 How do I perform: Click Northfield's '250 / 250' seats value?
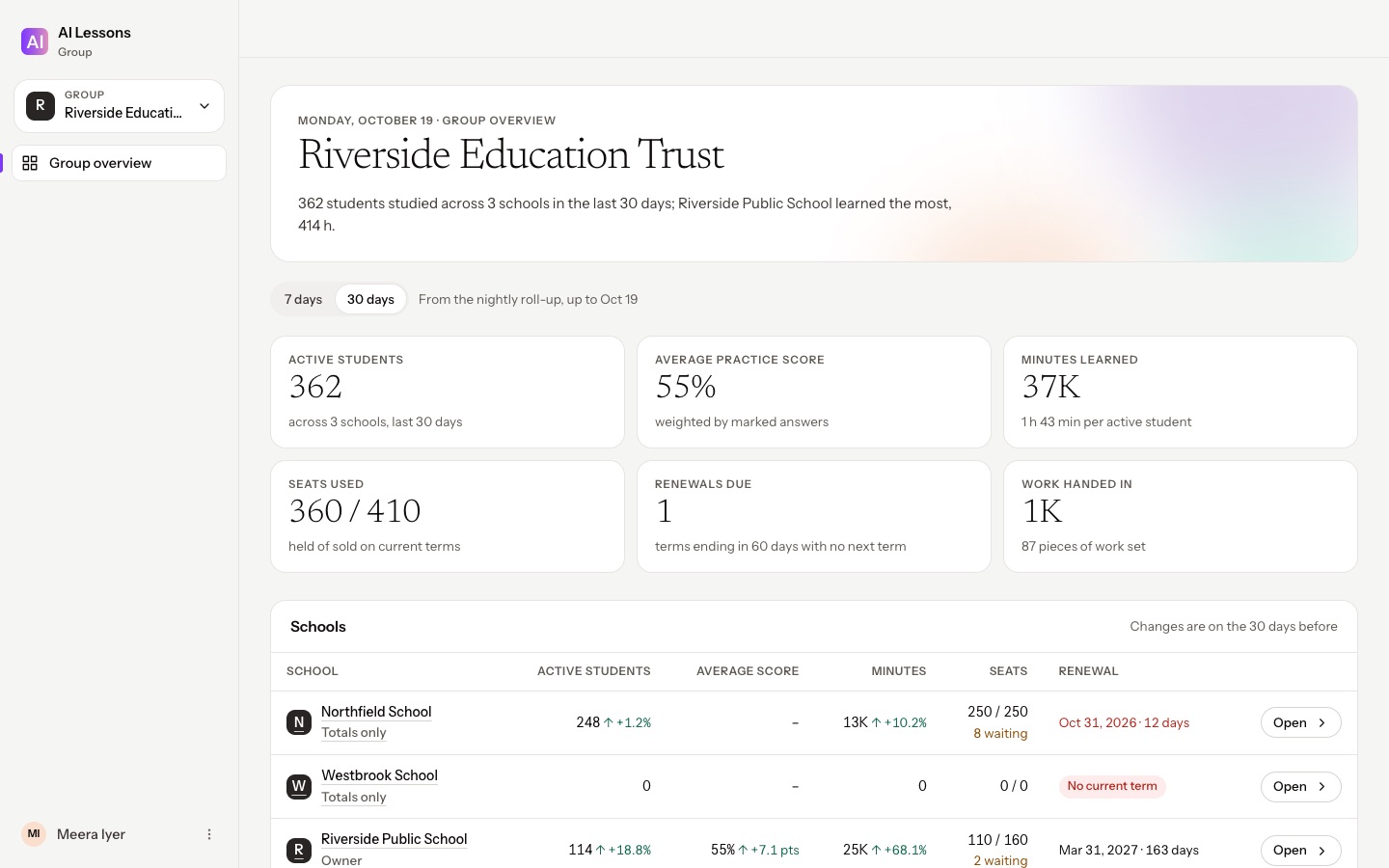click(997, 712)
